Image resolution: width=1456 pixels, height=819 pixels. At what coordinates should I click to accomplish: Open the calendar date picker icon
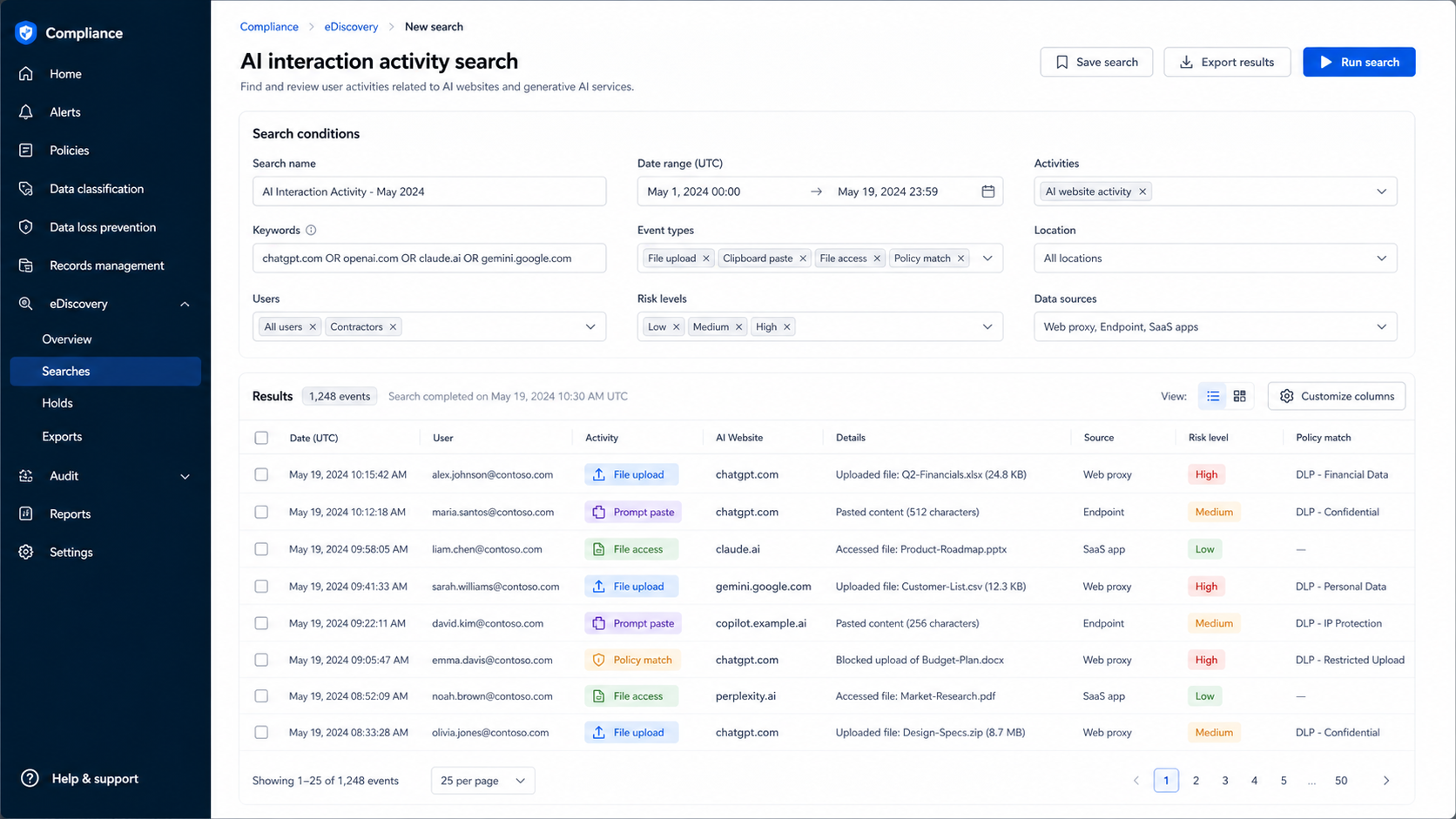988,191
